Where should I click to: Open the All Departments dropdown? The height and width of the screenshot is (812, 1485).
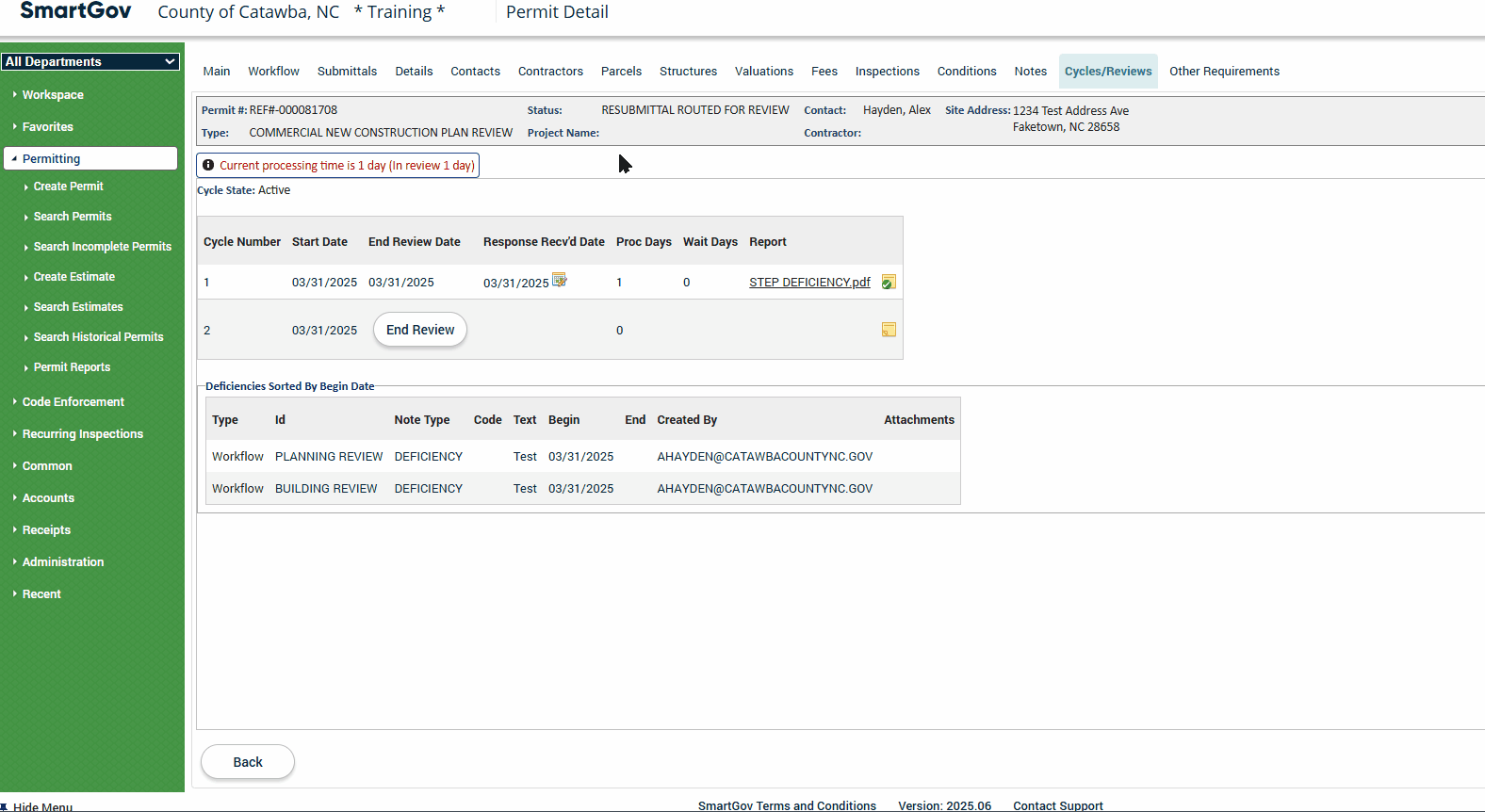(90, 61)
